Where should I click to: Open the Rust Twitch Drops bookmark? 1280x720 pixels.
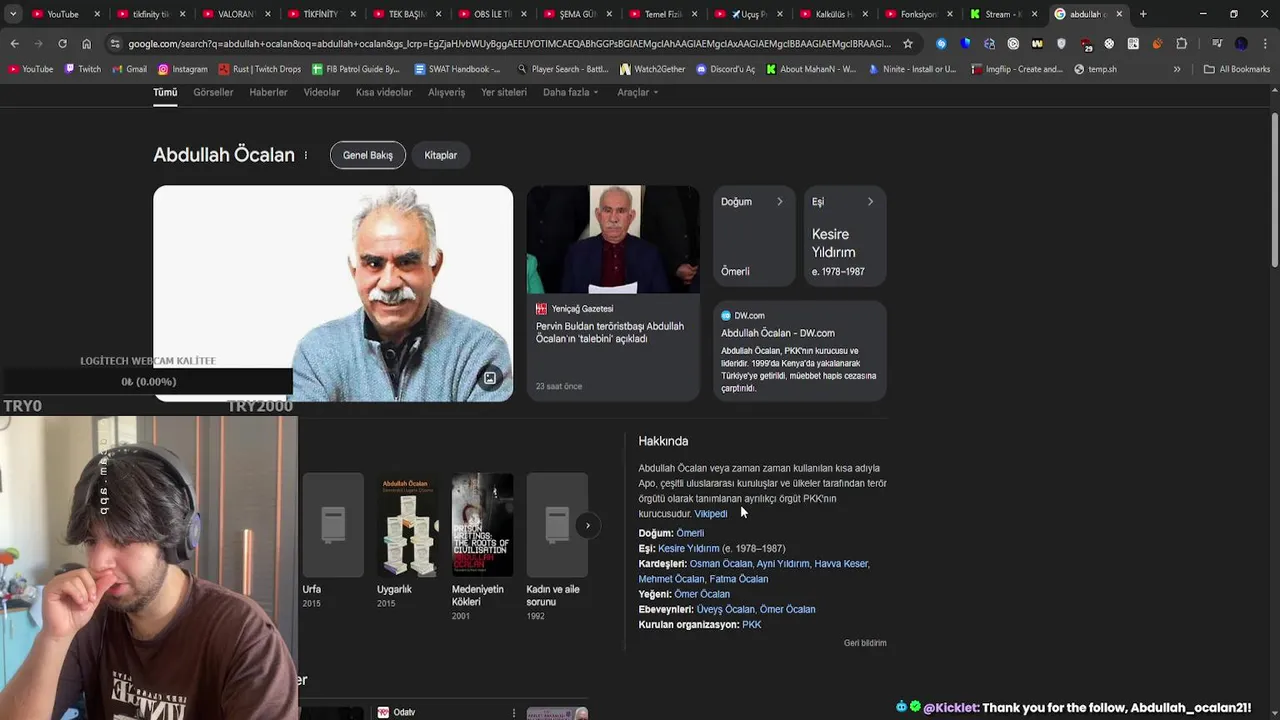pyautogui.click(x=259, y=69)
